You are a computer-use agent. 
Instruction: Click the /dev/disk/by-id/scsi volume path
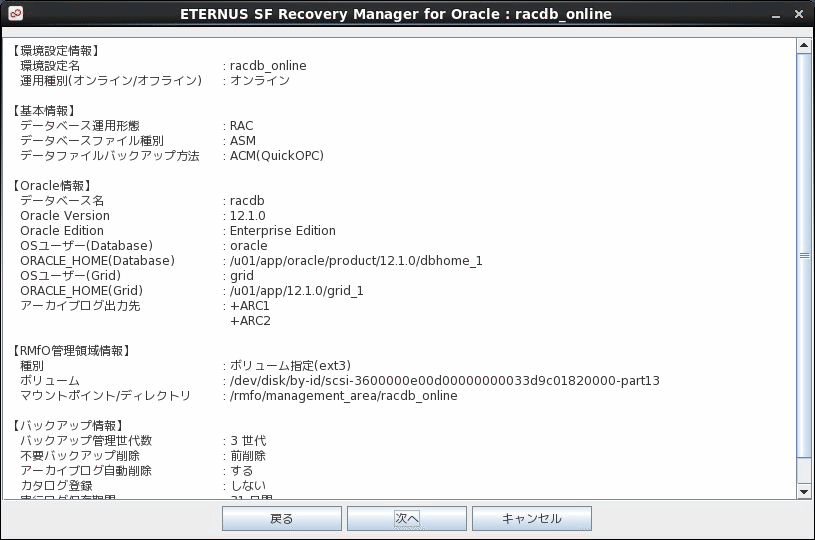[445, 381]
